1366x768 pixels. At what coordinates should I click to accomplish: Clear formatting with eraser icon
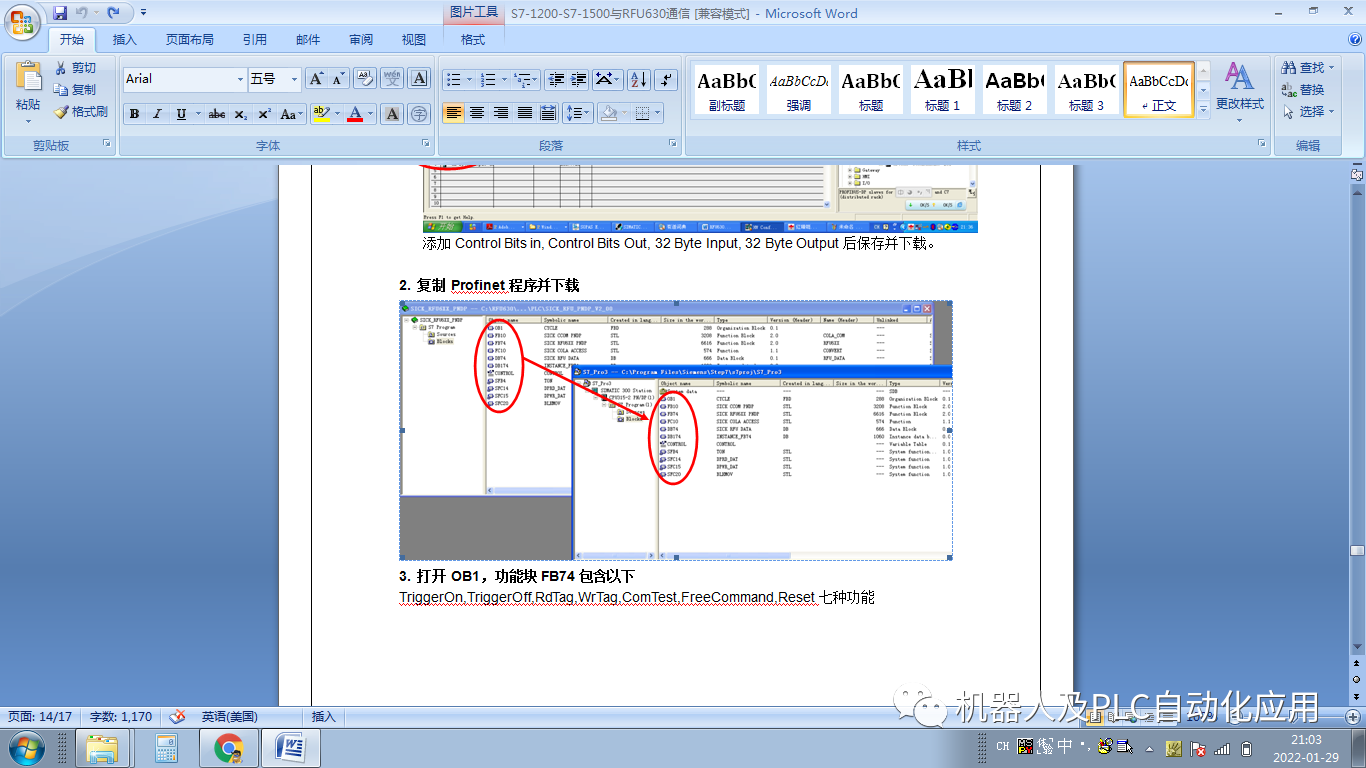365,79
